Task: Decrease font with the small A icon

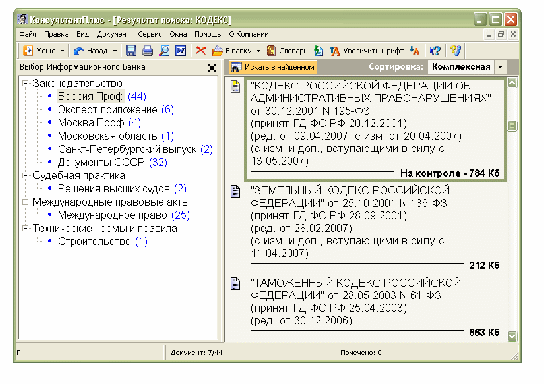Action: tap(415, 51)
